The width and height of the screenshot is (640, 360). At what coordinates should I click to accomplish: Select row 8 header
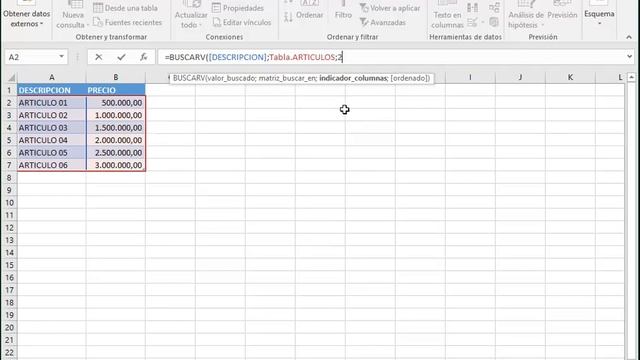[x=9, y=178]
